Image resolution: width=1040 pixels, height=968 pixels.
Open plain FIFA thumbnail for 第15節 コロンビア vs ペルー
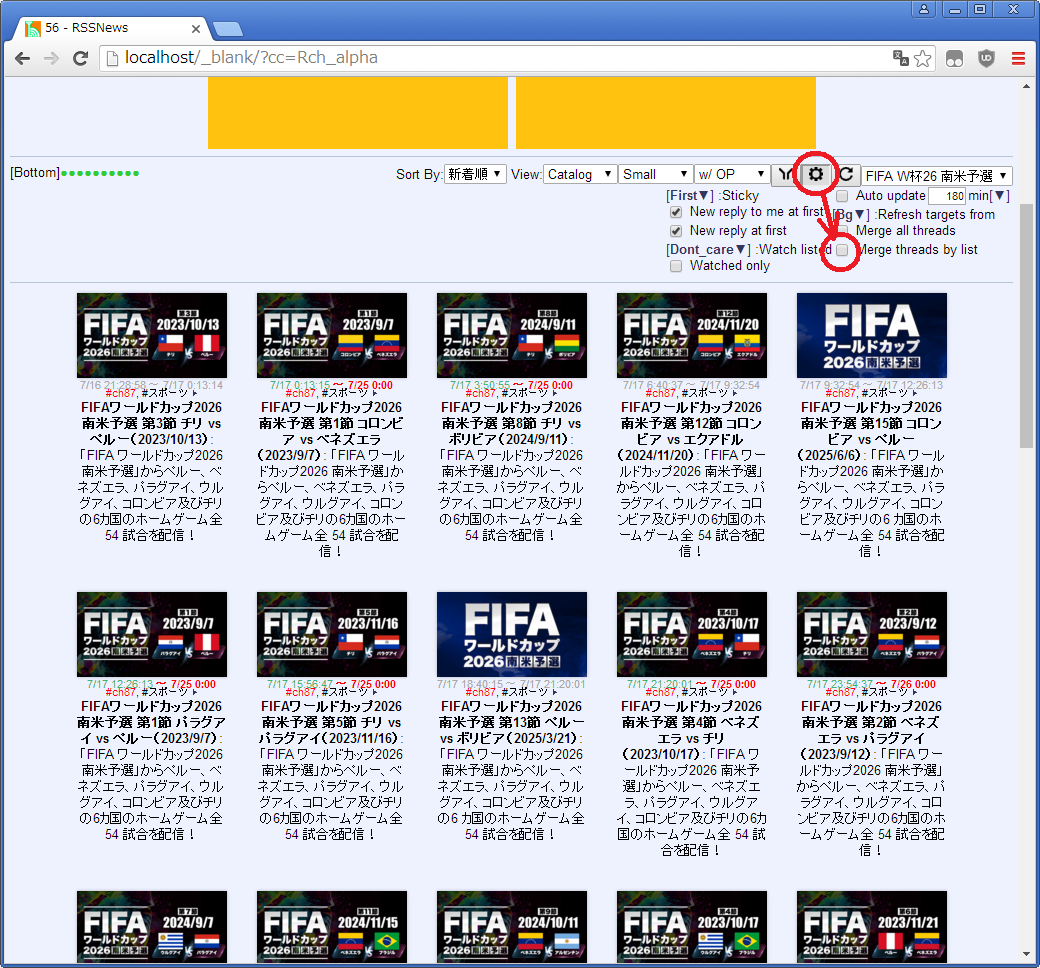(x=872, y=336)
